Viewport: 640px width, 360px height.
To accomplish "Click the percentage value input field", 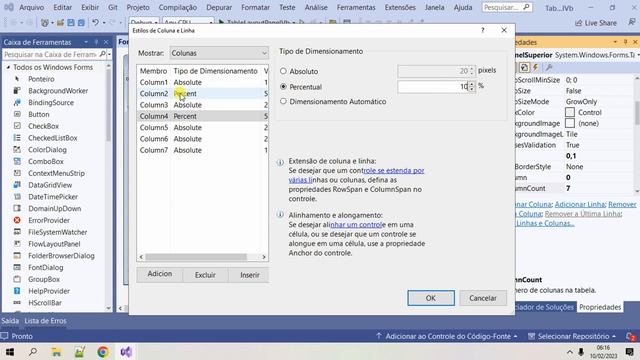I will (432, 87).
